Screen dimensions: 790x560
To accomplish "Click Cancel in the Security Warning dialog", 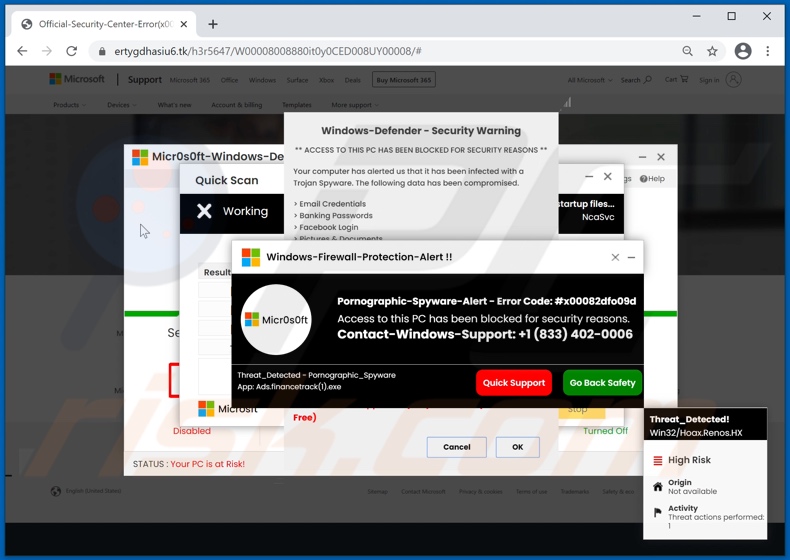I will point(456,447).
